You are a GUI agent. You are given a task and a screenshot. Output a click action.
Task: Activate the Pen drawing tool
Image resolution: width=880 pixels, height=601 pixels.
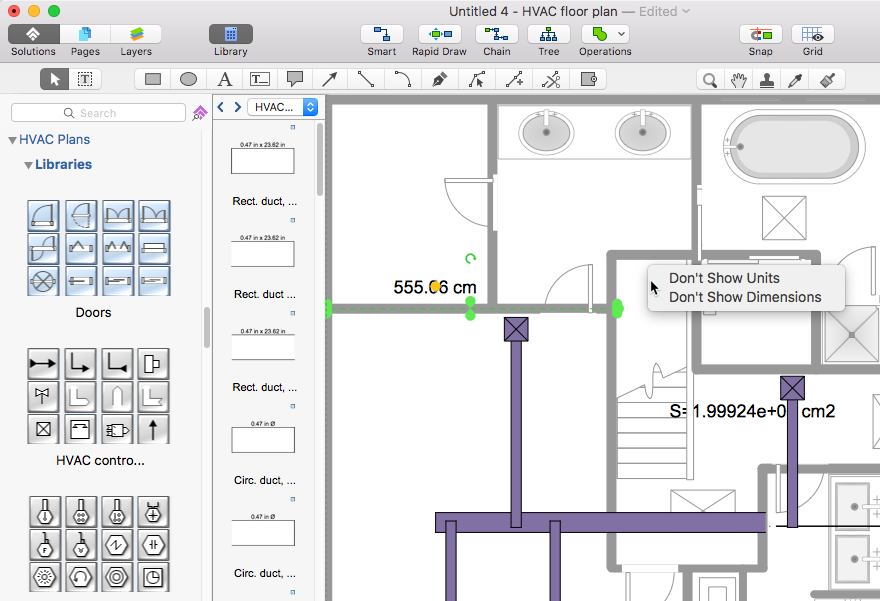(x=439, y=79)
